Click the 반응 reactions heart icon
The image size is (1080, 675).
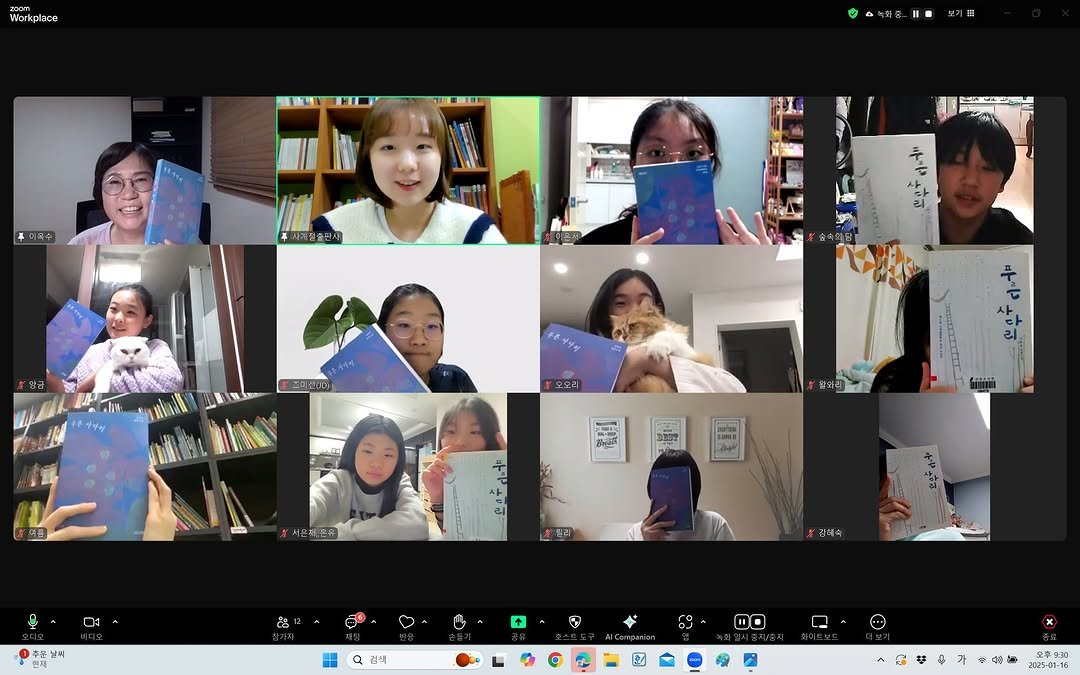[x=406, y=622]
